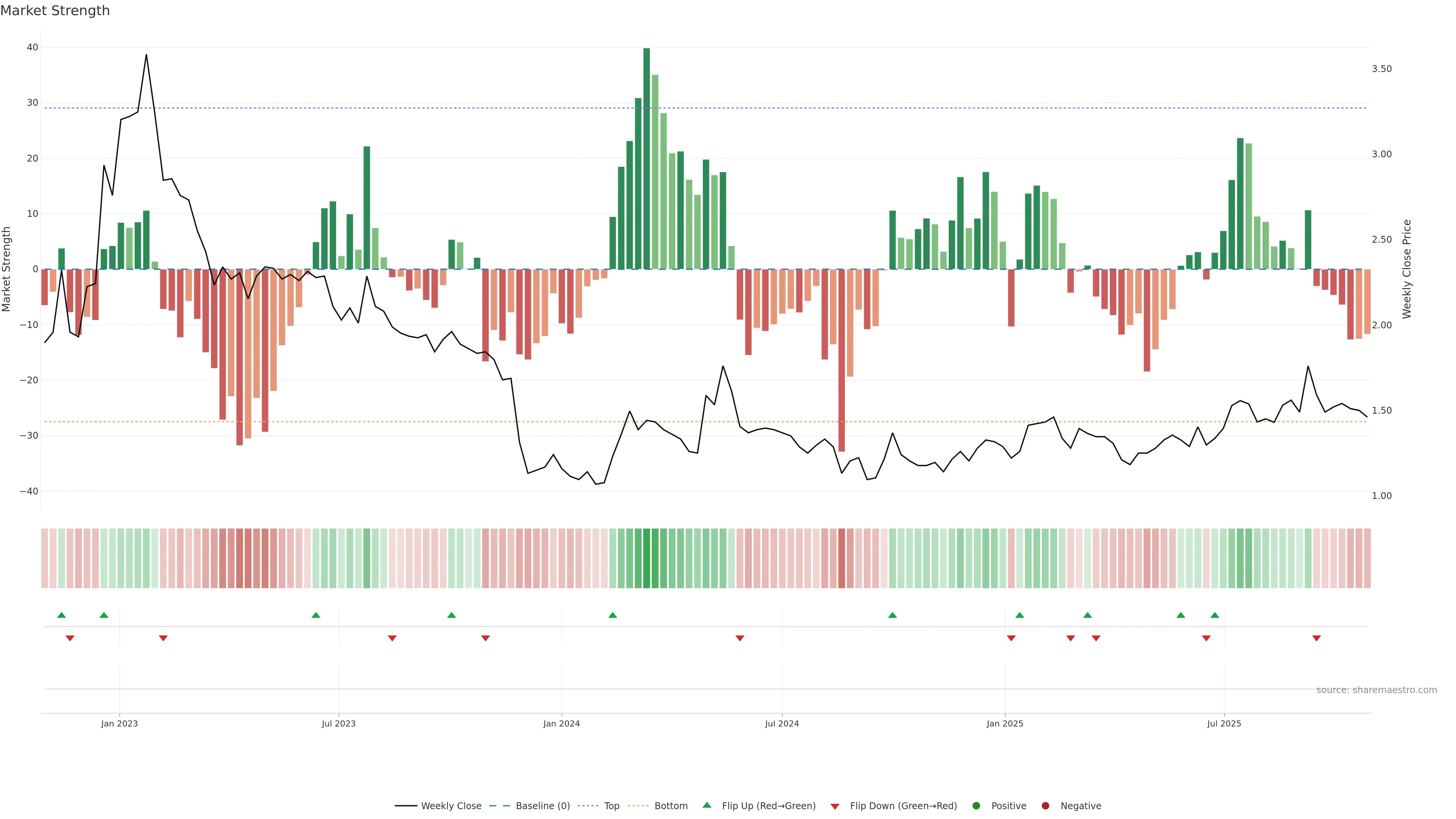Click the source: sharemaestro.com text
This screenshot has height=819, width=1456.
[1376, 690]
